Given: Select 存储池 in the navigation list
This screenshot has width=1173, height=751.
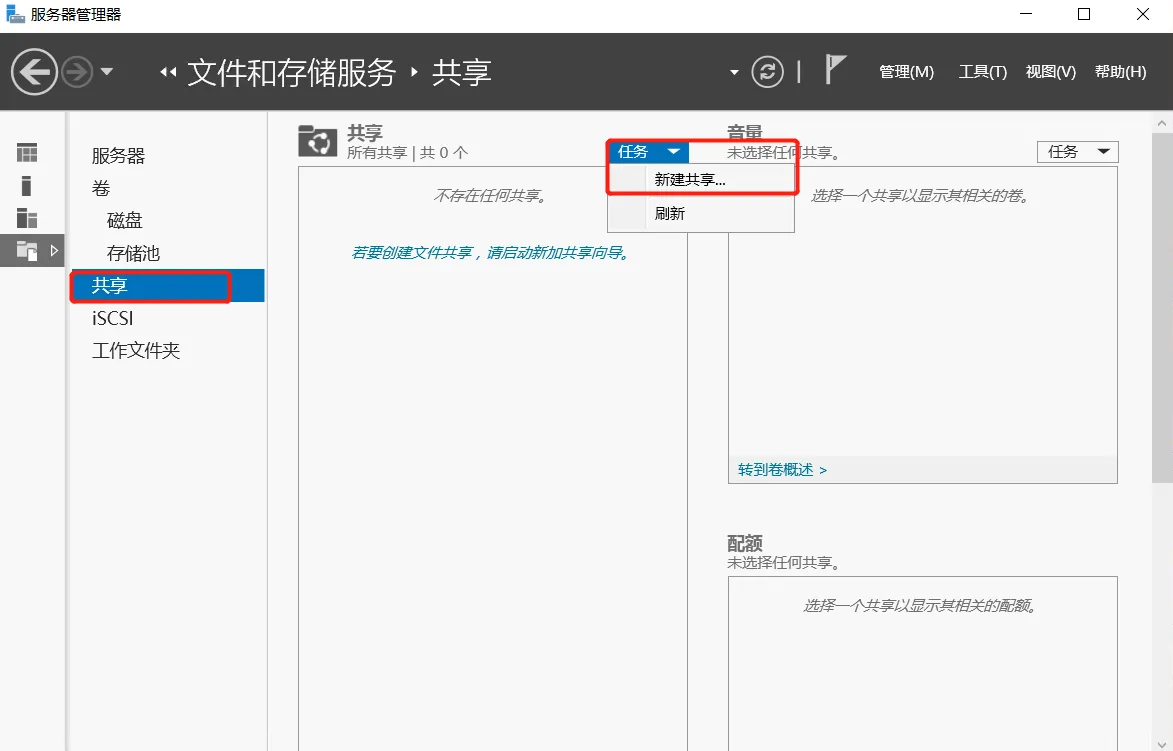Looking at the screenshot, I should click(x=133, y=253).
